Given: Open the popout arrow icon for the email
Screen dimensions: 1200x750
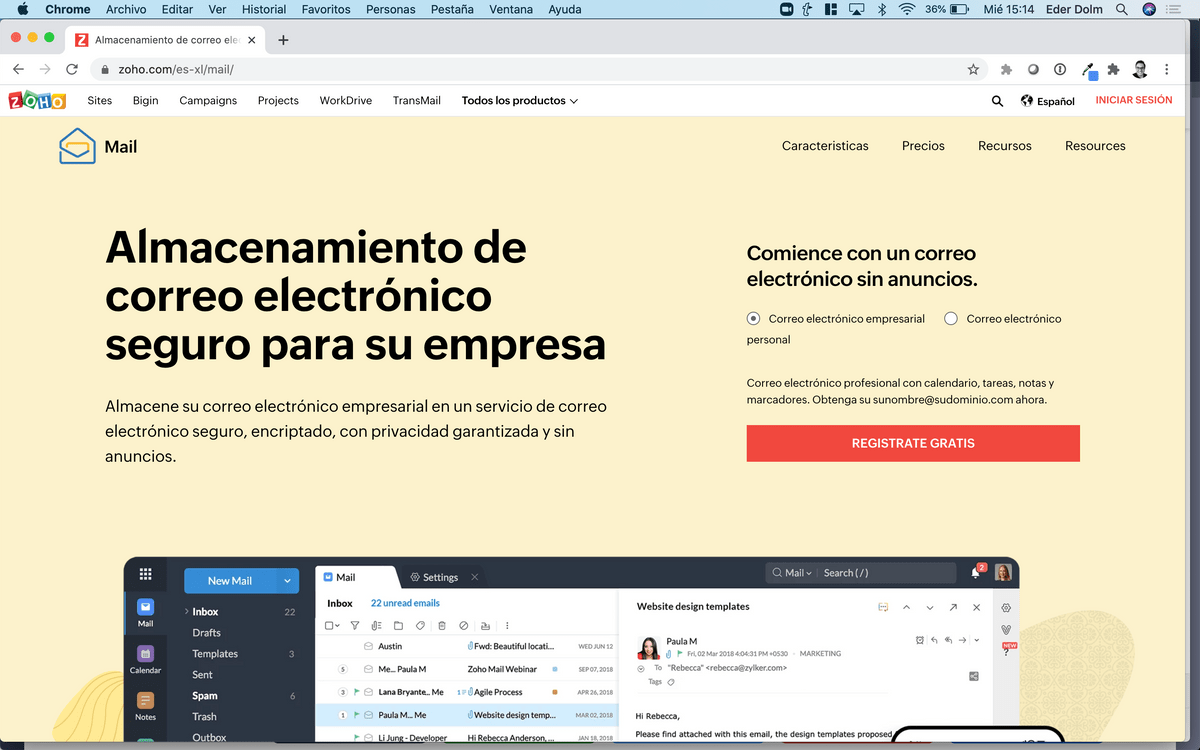Looking at the screenshot, I should click(x=953, y=607).
